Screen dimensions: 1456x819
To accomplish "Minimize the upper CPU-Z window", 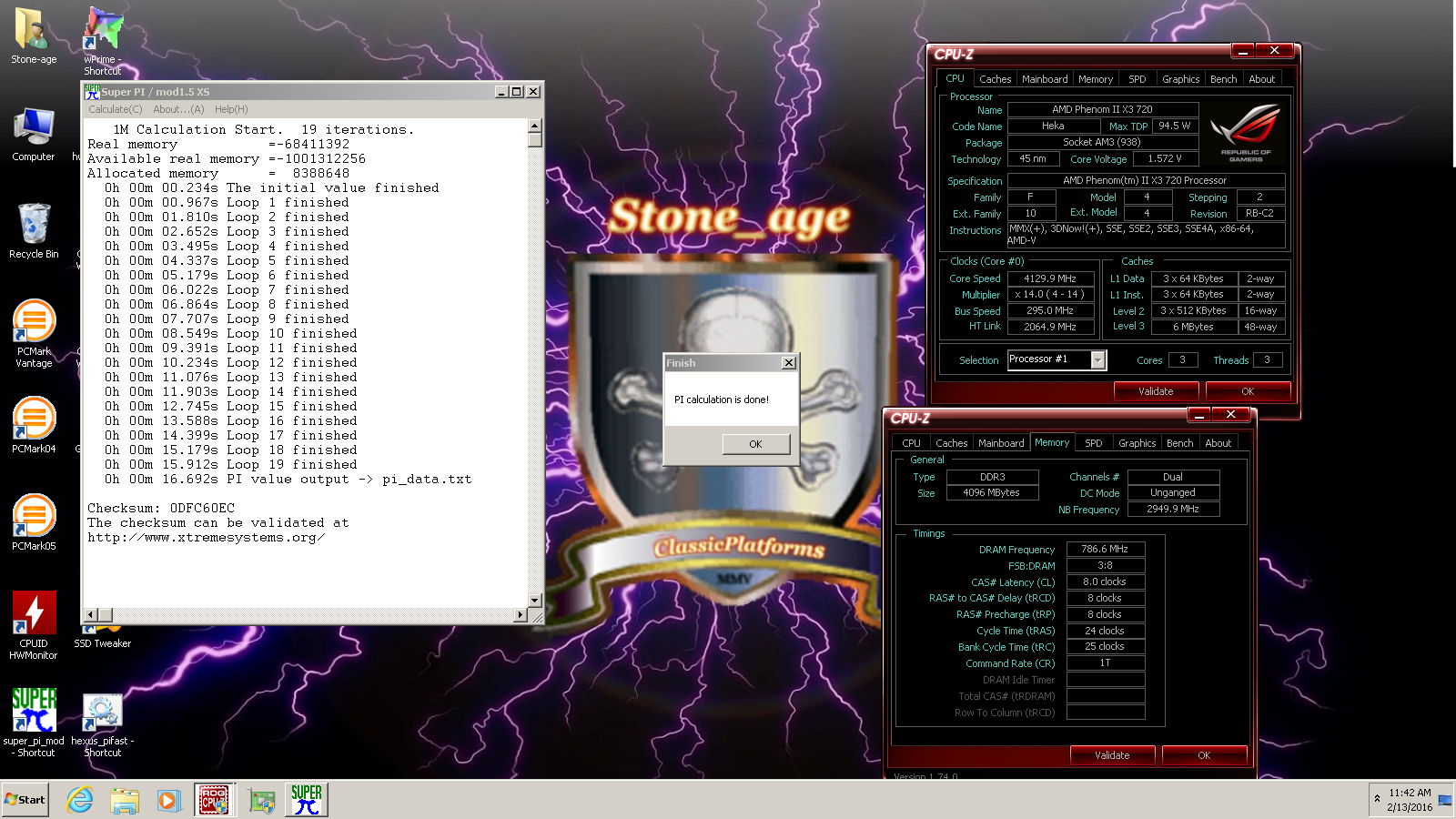I will point(1243,51).
